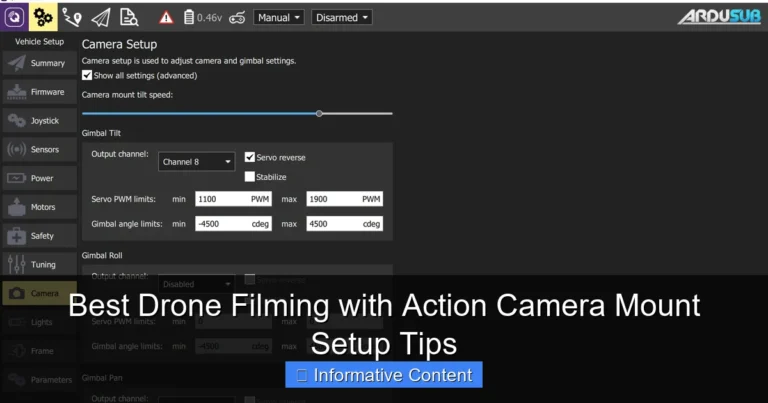Switch to Fly view paper plane icon
The image size is (768, 403).
[100, 18]
